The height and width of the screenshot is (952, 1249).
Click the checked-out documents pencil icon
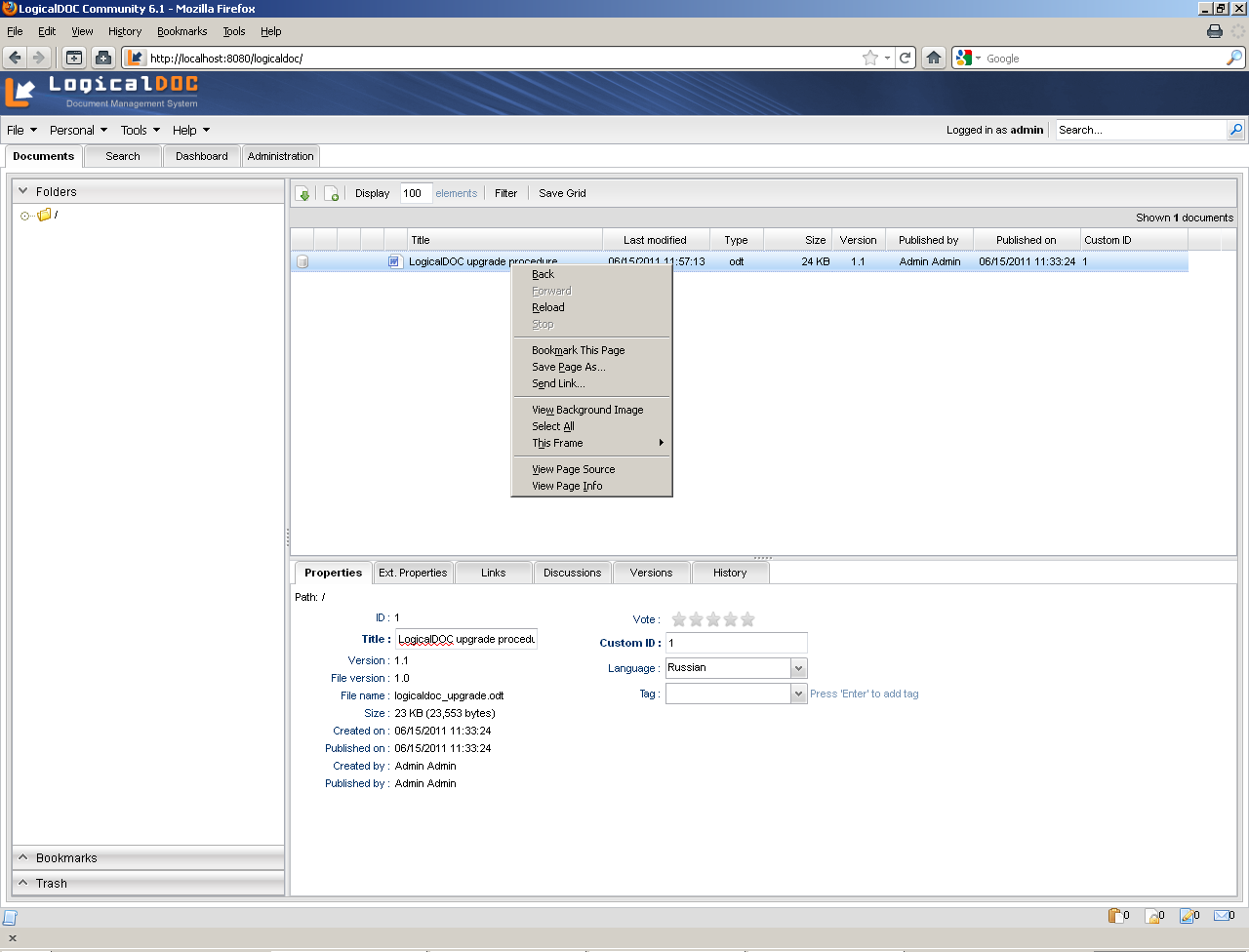point(1187,915)
